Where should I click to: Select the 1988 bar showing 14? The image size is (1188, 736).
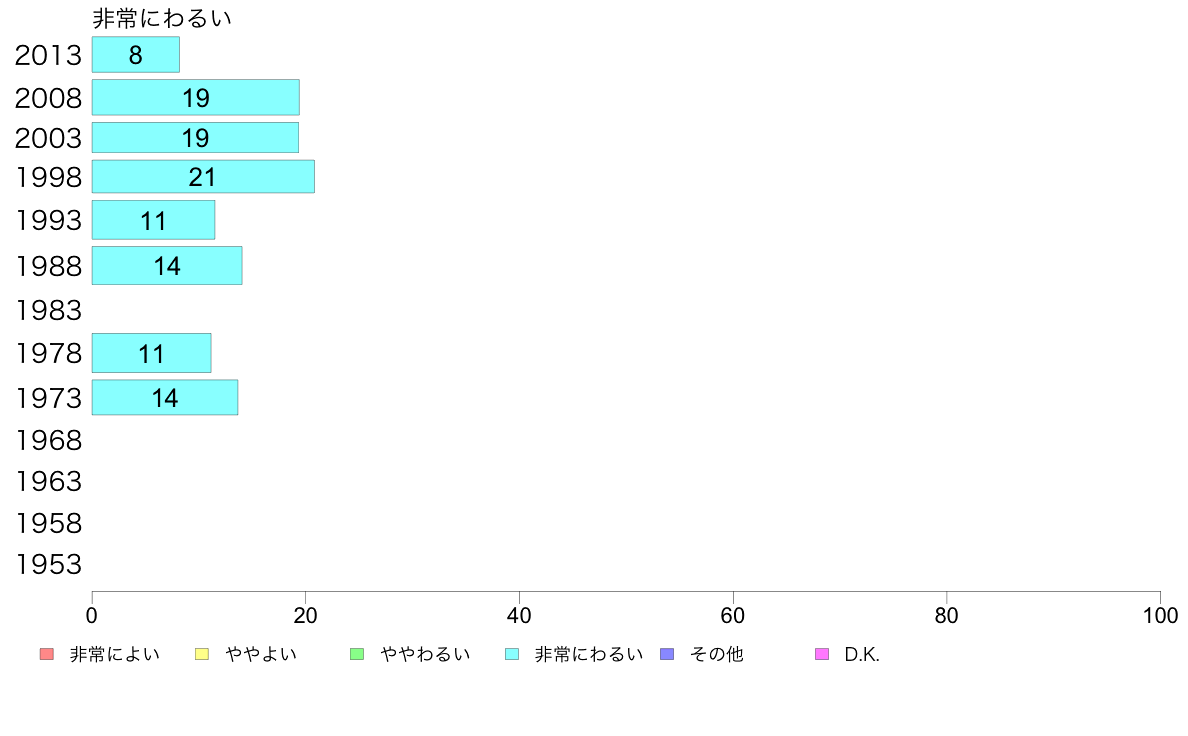[167, 265]
